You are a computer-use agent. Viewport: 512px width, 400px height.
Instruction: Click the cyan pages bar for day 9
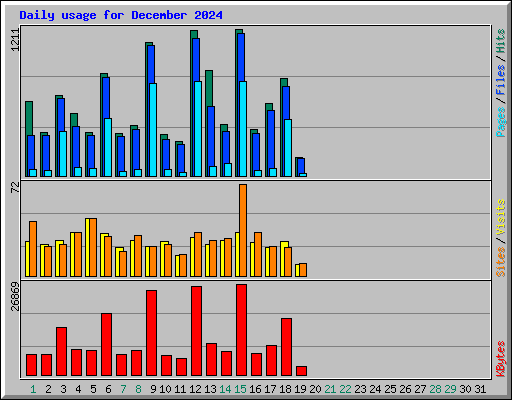pyautogui.click(x=153, y=130)
